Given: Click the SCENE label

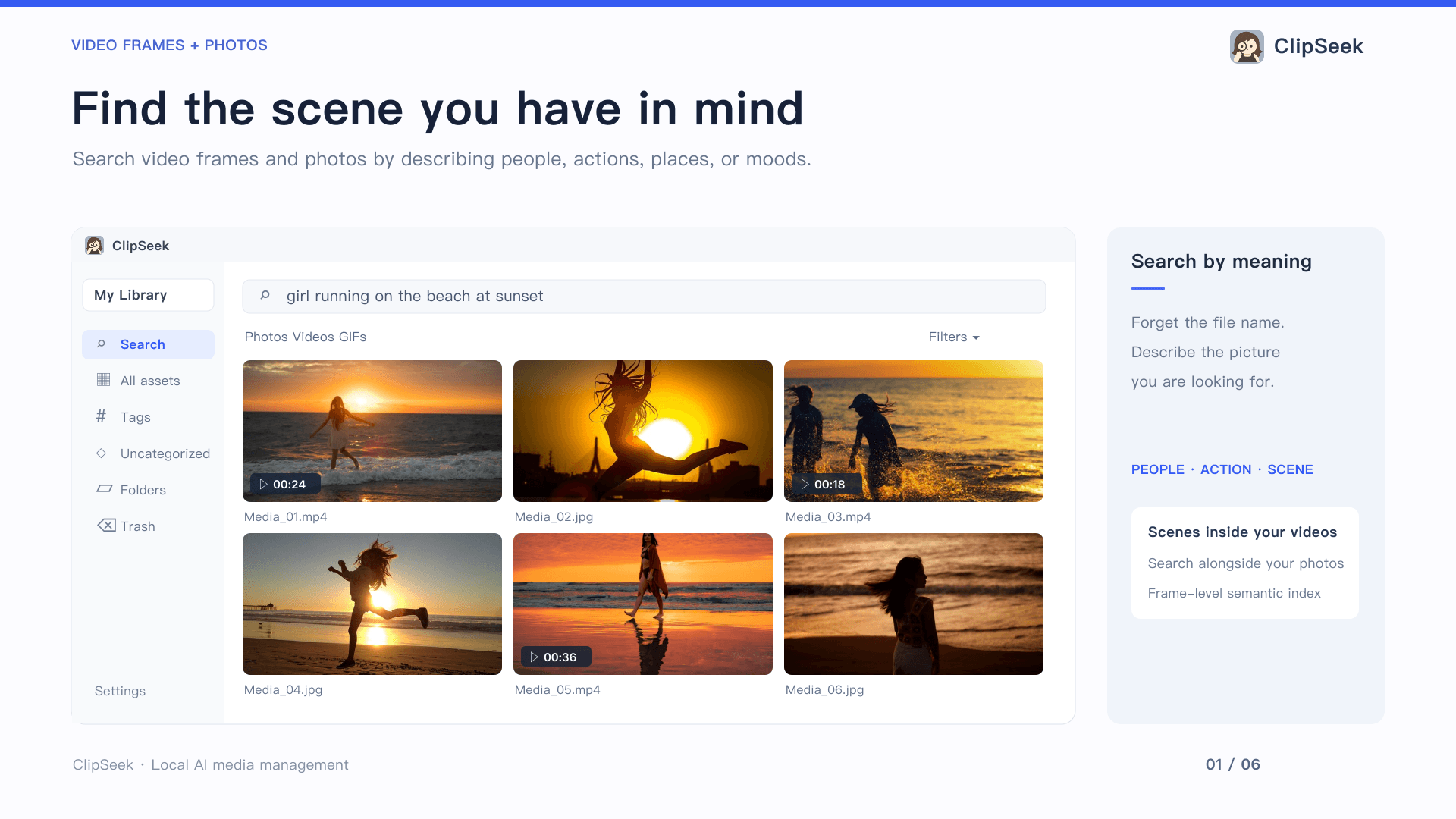Looking at the screenshot, I should point(1291,469).
